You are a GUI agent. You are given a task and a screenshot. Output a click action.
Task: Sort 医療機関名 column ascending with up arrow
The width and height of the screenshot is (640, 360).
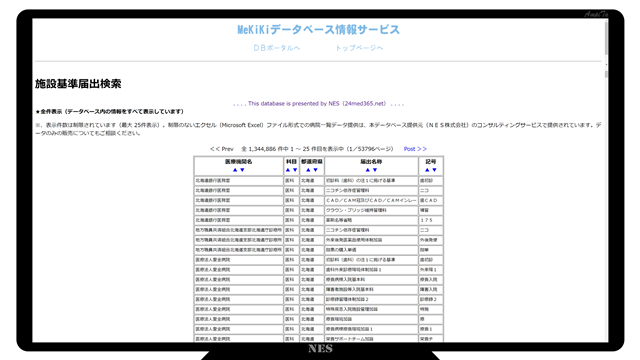(x=235, y=170)
